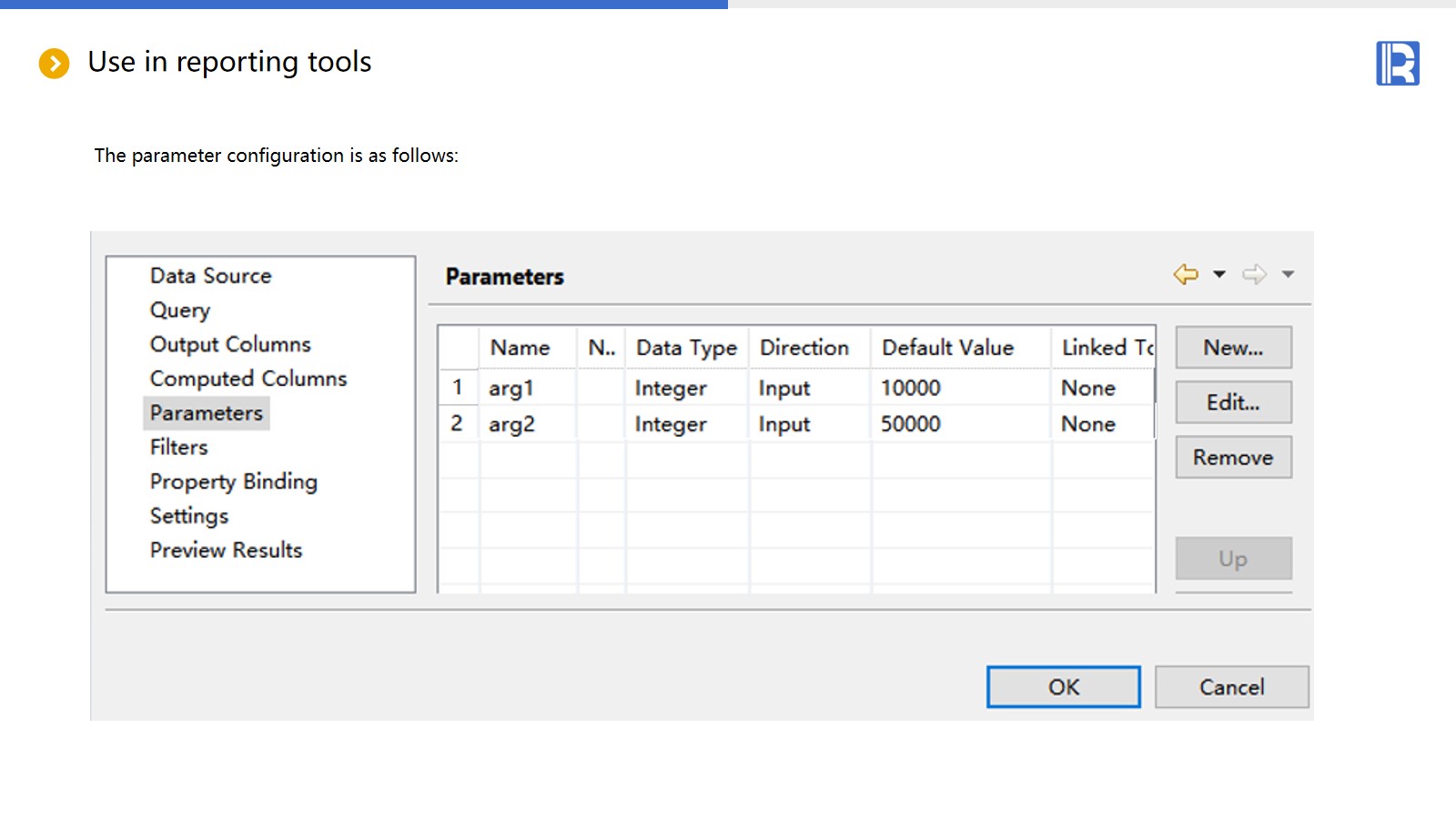
Task: Select the arg1 parameter row
Action: click(511, 388)
